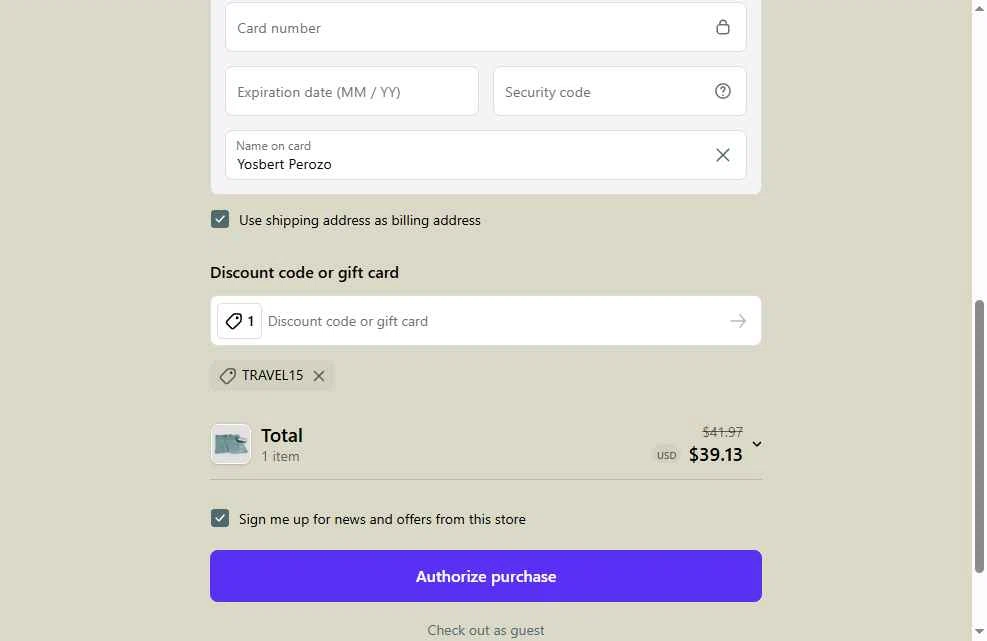The height and width of the screenshot is (641, 987).
Task: Clear the Name on card field
Action: pos(722,155)
